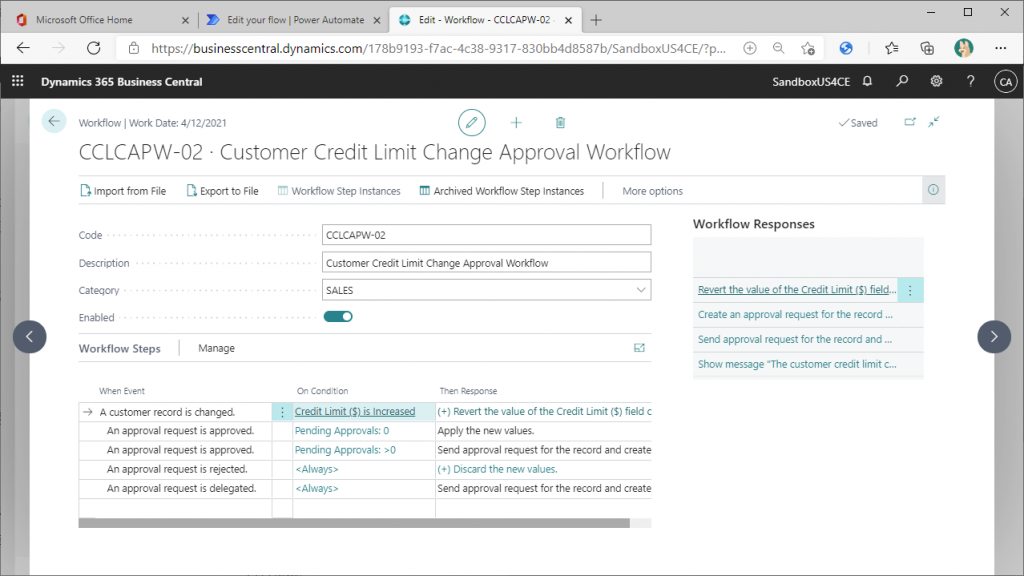
Task: Expand the Category dropdown
Action: point(641,290)
